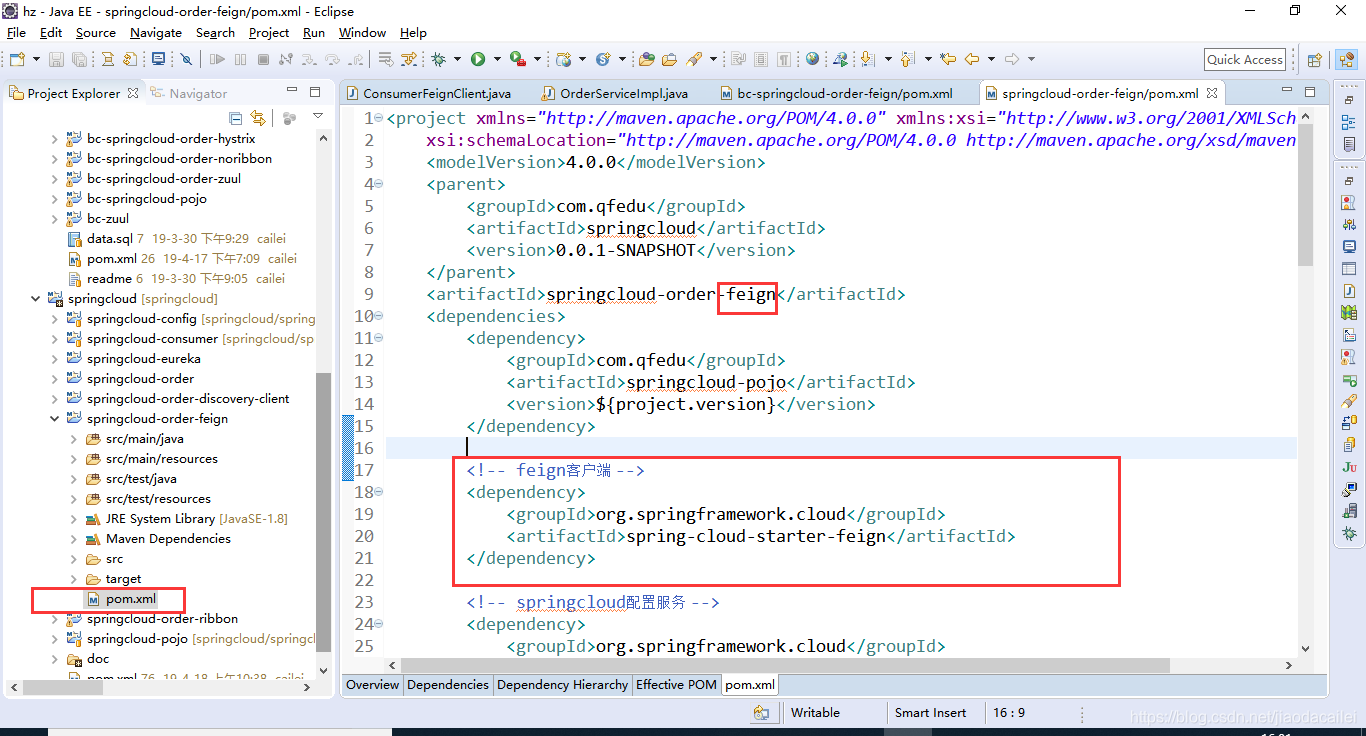The width and height of the screenshot is (1366, 736).
Task: Open the Run dropdown arrow
Action: coord(496,60)
